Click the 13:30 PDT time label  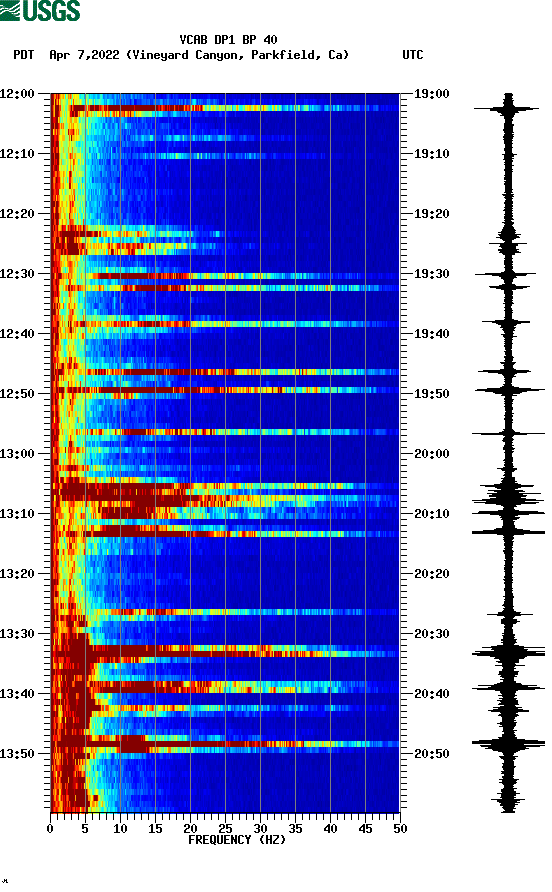pyautogui.click(x=17, y=634)
